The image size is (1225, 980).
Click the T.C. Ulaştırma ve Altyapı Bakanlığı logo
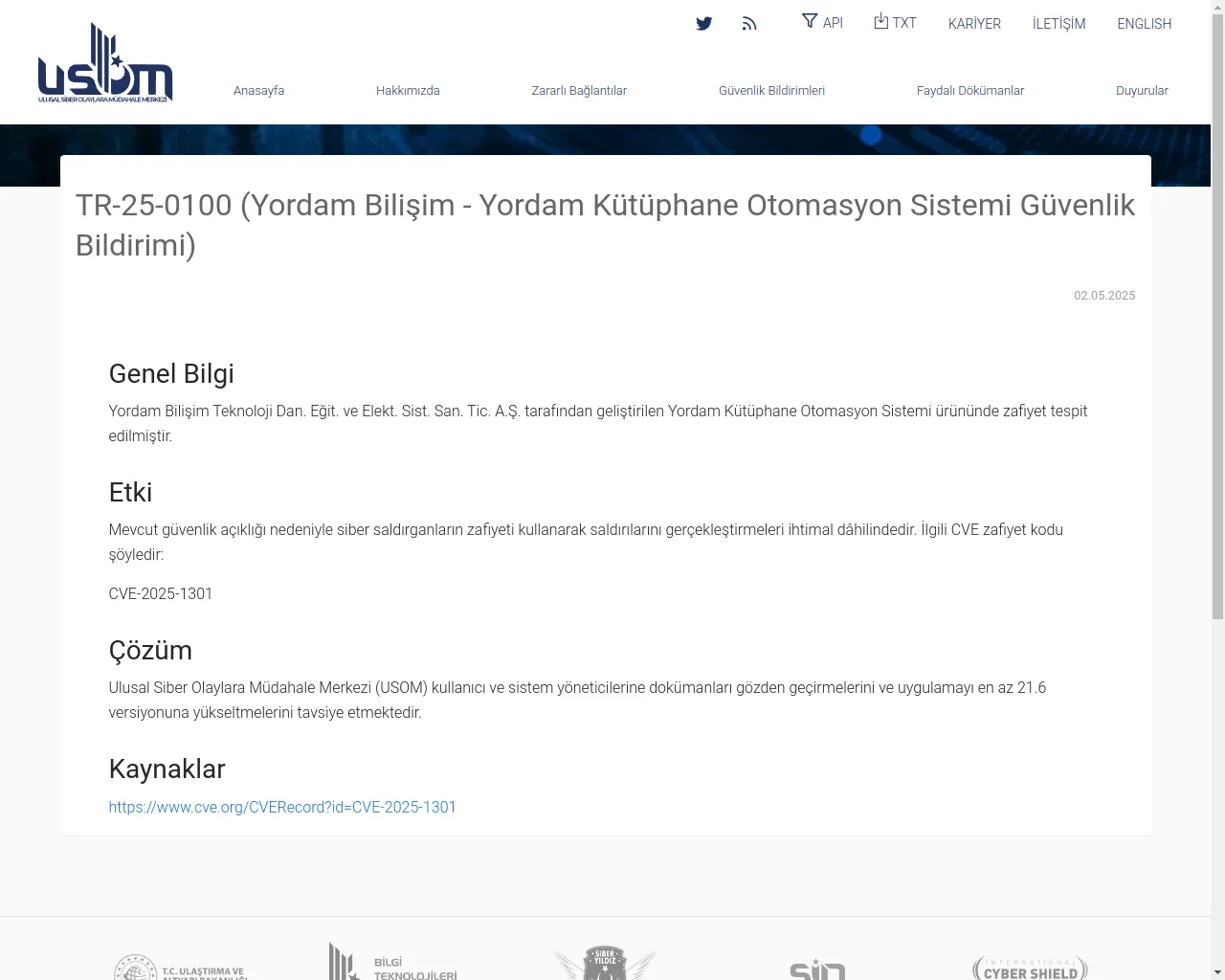click(x=181, y=967)
